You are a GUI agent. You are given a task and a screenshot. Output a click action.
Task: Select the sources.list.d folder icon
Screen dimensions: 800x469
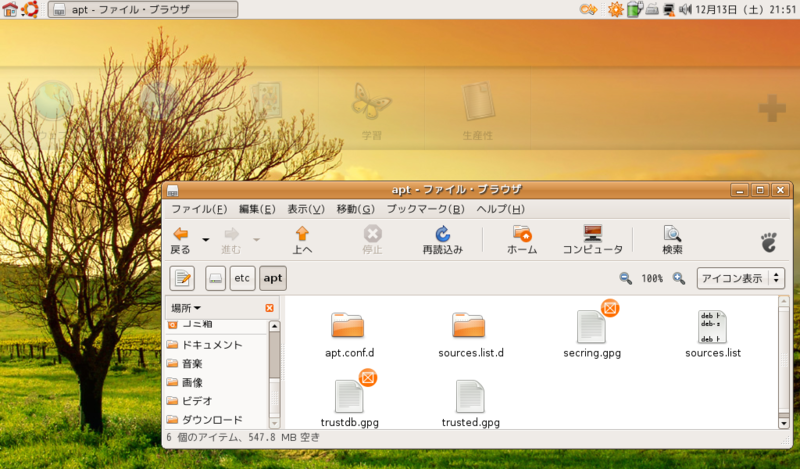point(468,325)
